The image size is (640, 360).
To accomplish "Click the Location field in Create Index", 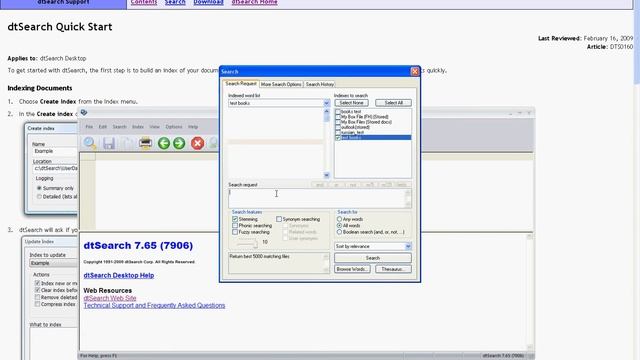I will click(x=55, y=168).
